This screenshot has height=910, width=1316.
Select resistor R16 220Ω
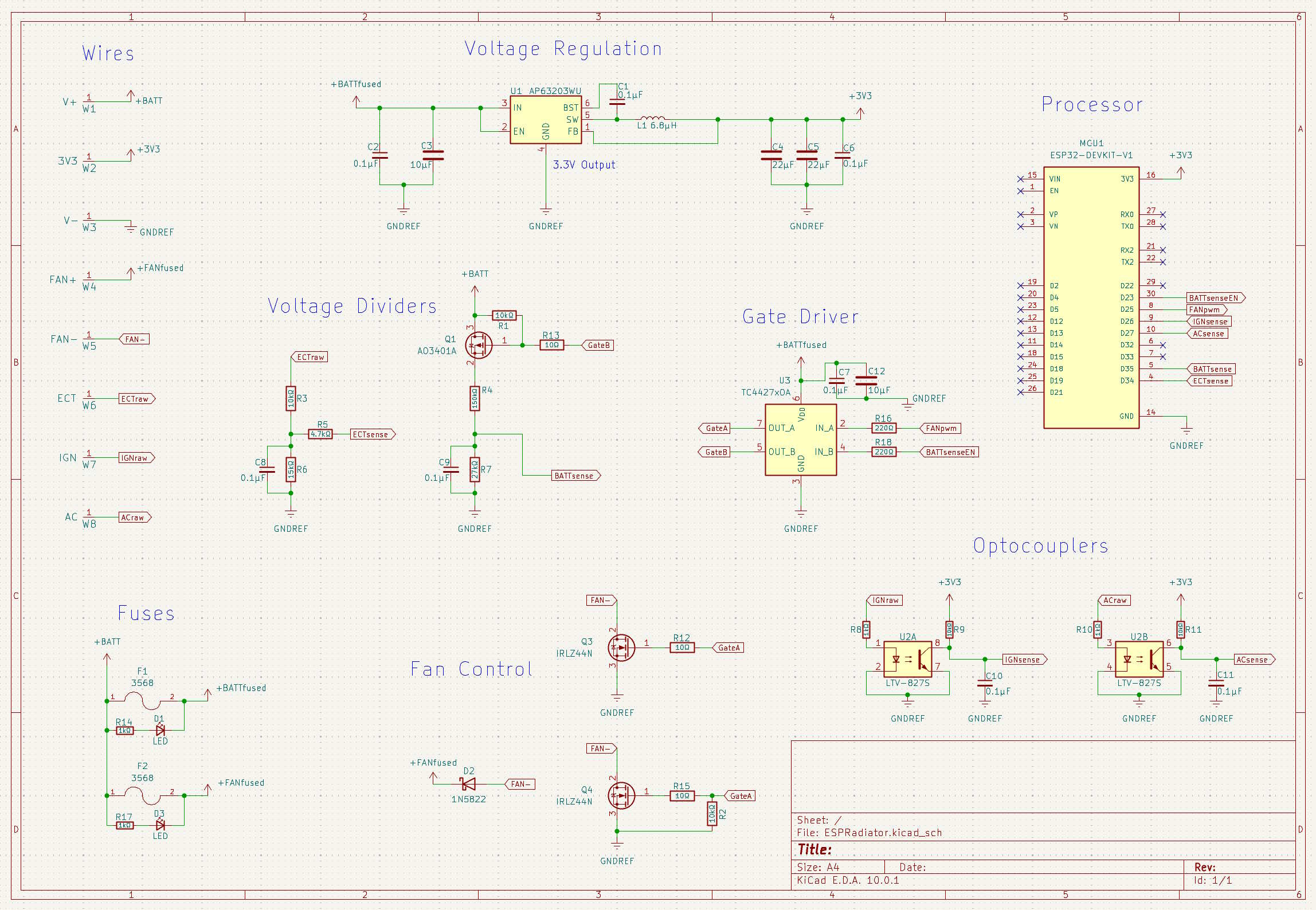pos(884,428)
